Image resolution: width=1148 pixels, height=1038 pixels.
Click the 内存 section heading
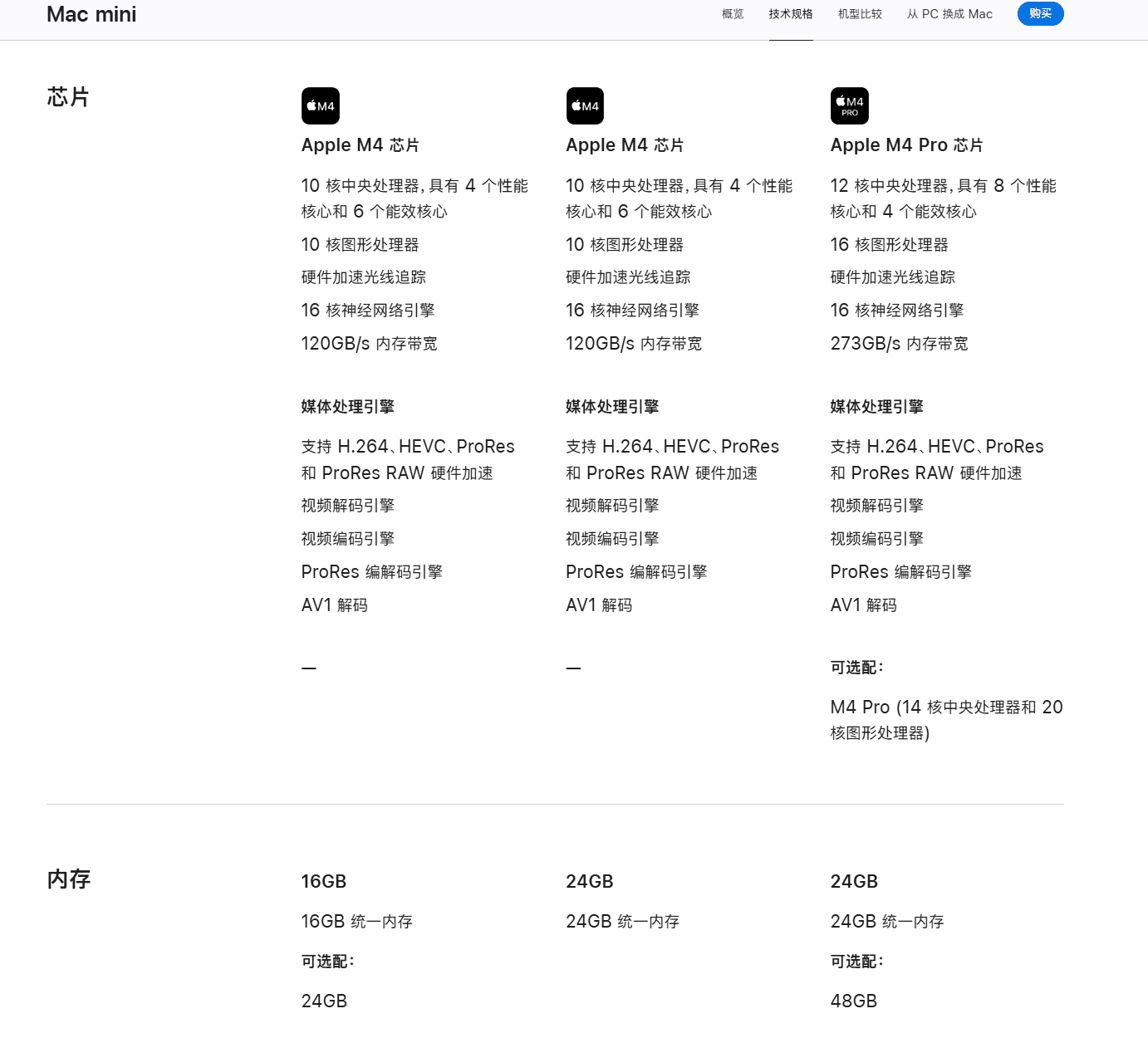click(68, 879)
